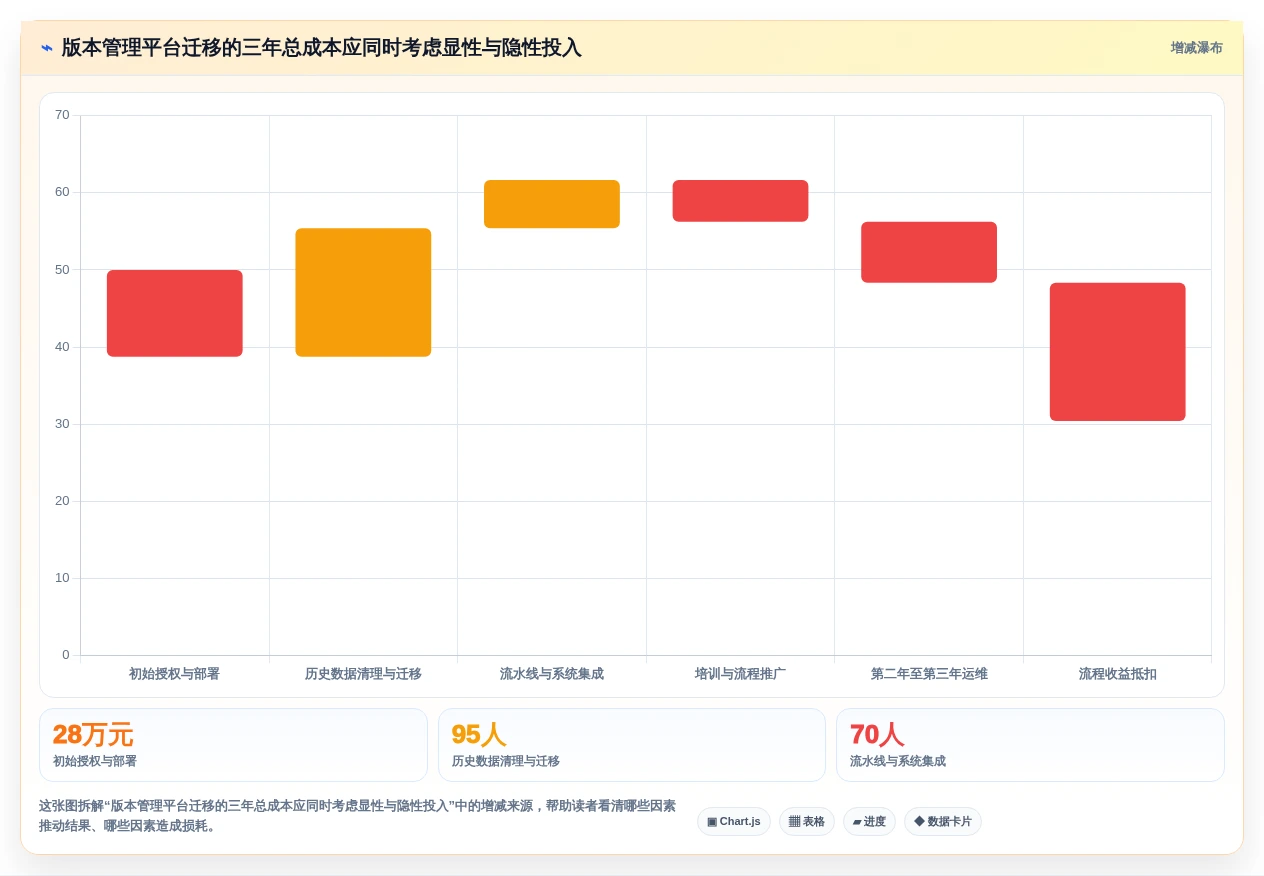
Task: Select the 流水线与系统集成 orange bar
Action: point(552,204)
